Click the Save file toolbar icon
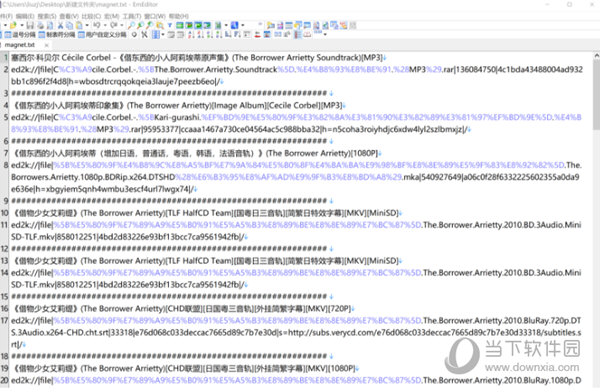 point(30,25)
